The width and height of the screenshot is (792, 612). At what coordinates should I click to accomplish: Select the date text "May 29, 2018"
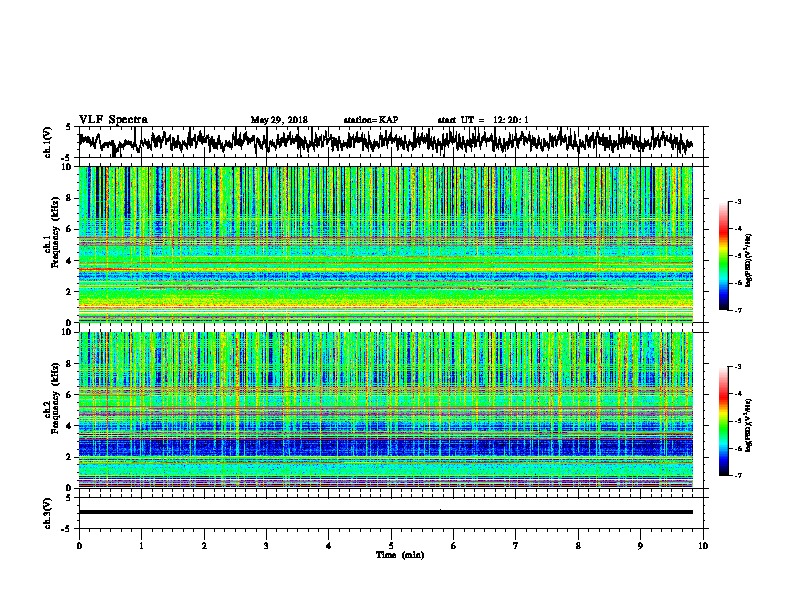[279, 120]
